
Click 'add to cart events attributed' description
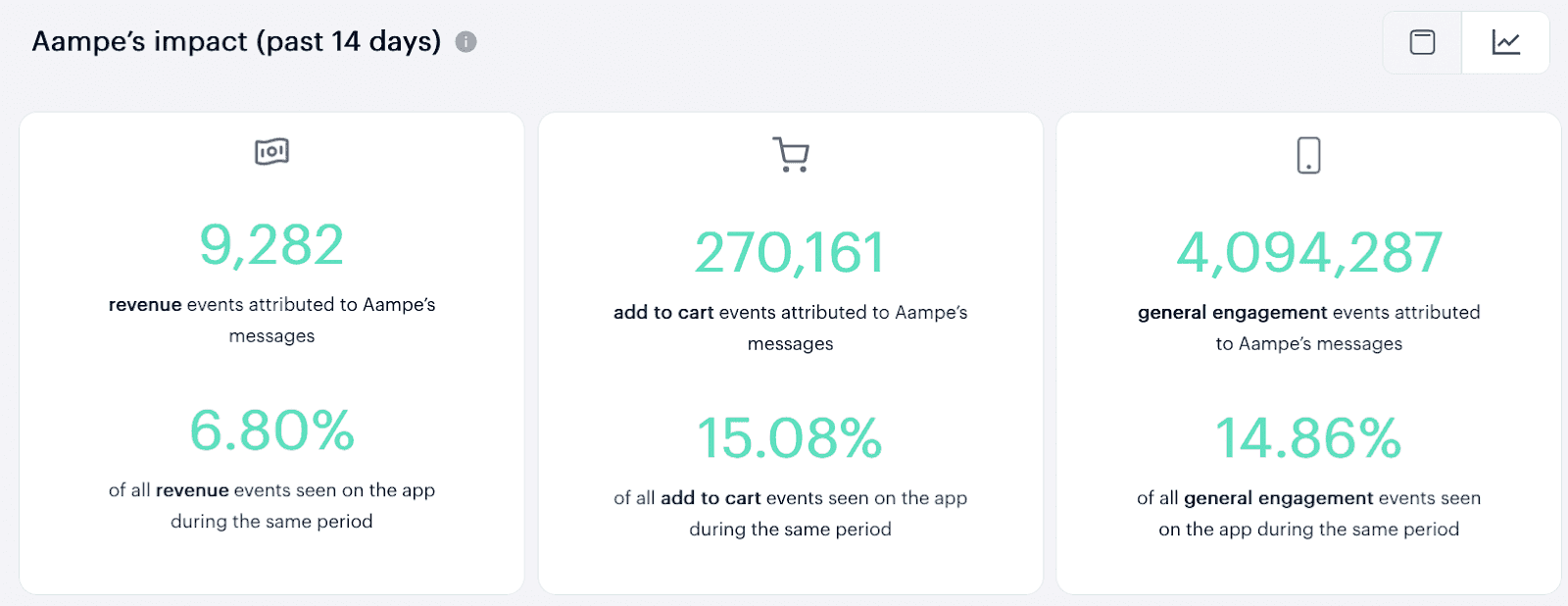[790, 328]
